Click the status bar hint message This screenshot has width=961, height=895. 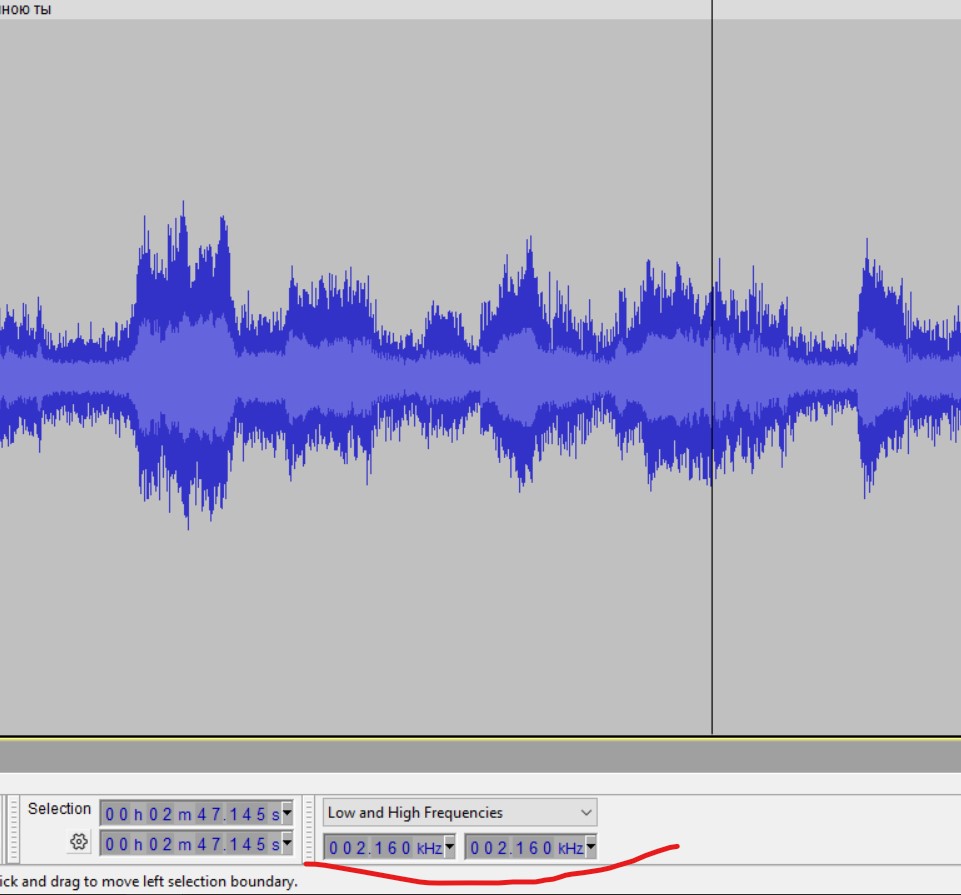(150, 881)
